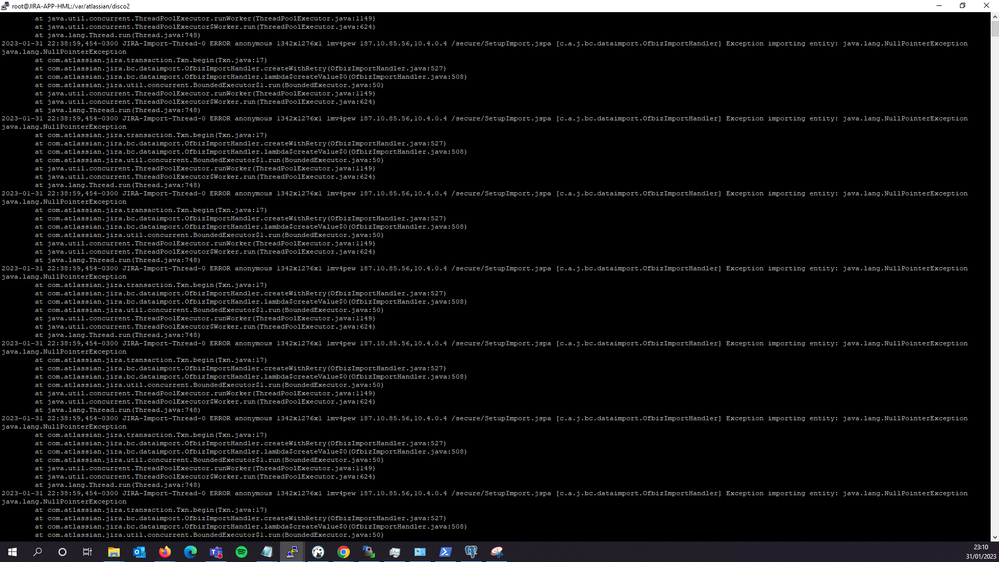Screen dimensions: 999x562
Task: Open the taskbar clock showing 23:10
Action: point(980,552)
